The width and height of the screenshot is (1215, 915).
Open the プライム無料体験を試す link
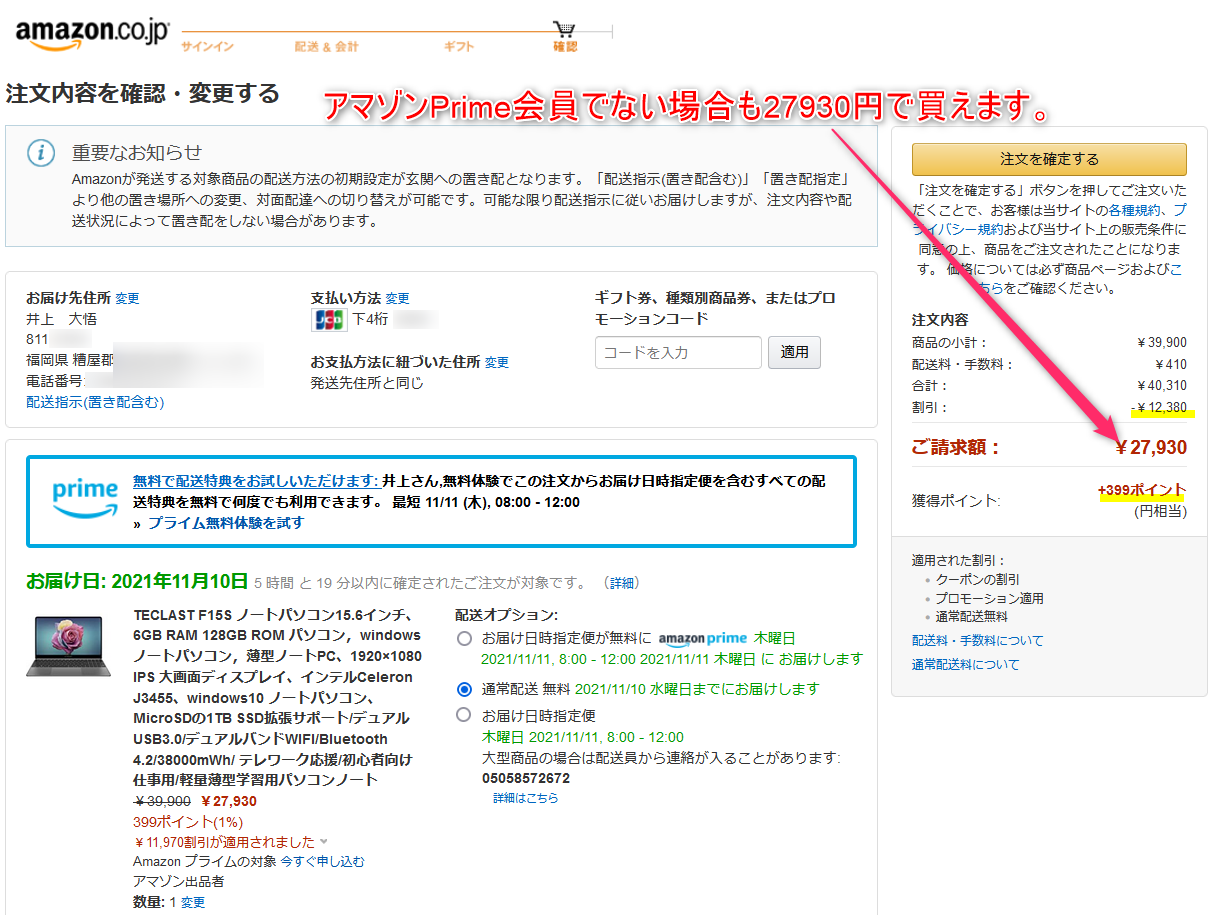(226, 523)
